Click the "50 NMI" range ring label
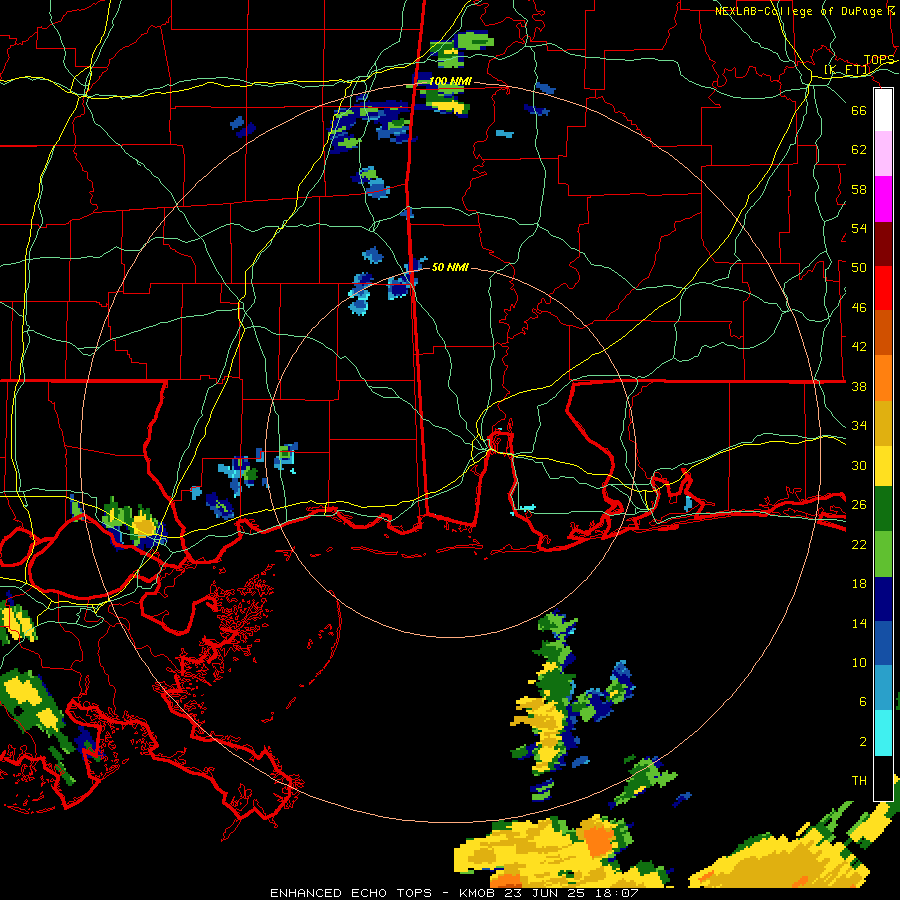 coord(450,267)
